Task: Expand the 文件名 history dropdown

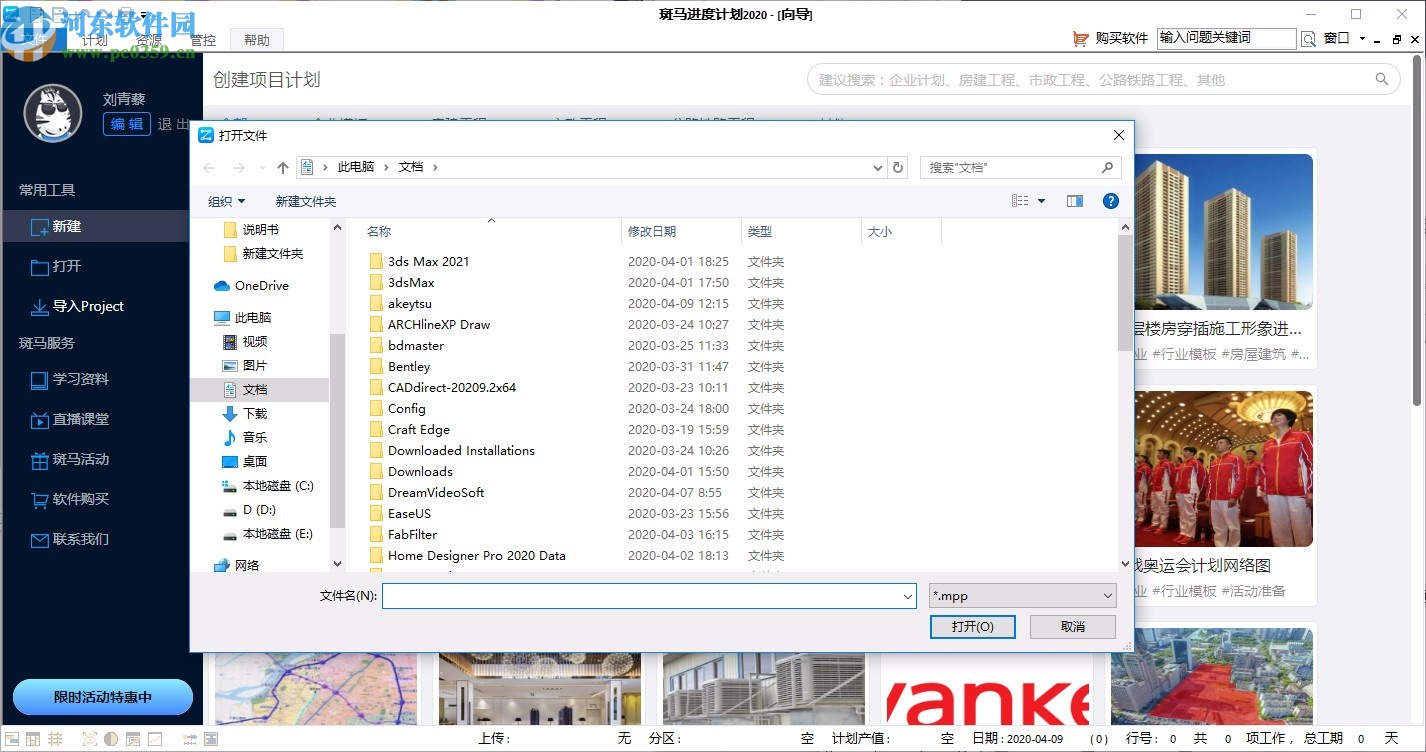Action: click(x=908, y=597)
